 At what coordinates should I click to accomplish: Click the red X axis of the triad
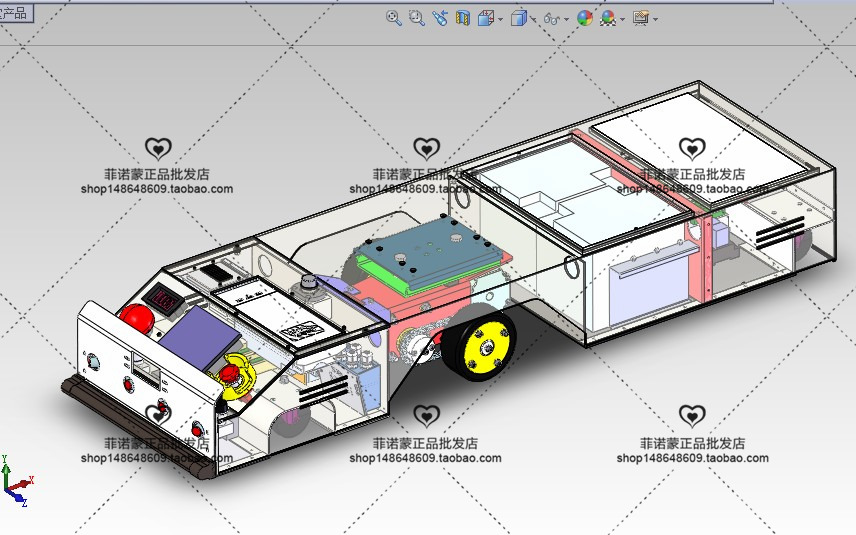[22, 484]
